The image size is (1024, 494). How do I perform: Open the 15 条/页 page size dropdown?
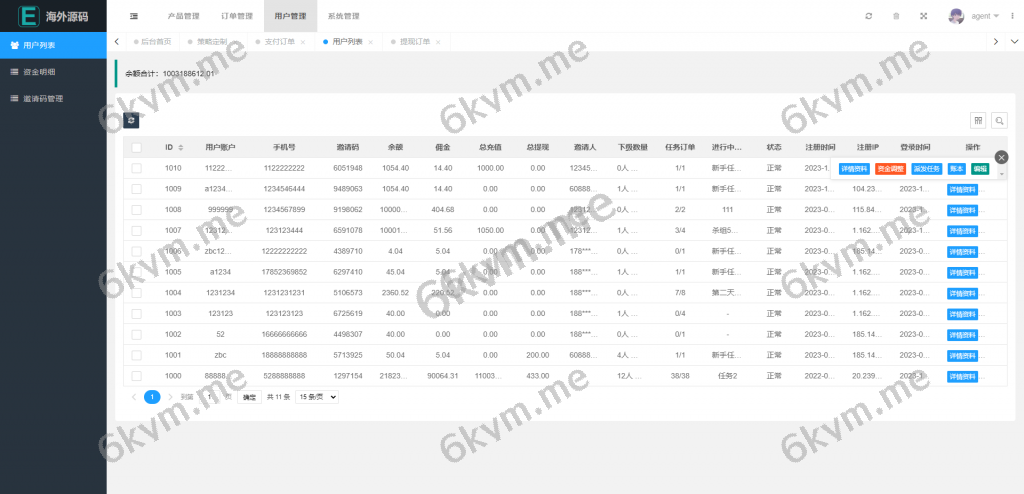[317, 397]
